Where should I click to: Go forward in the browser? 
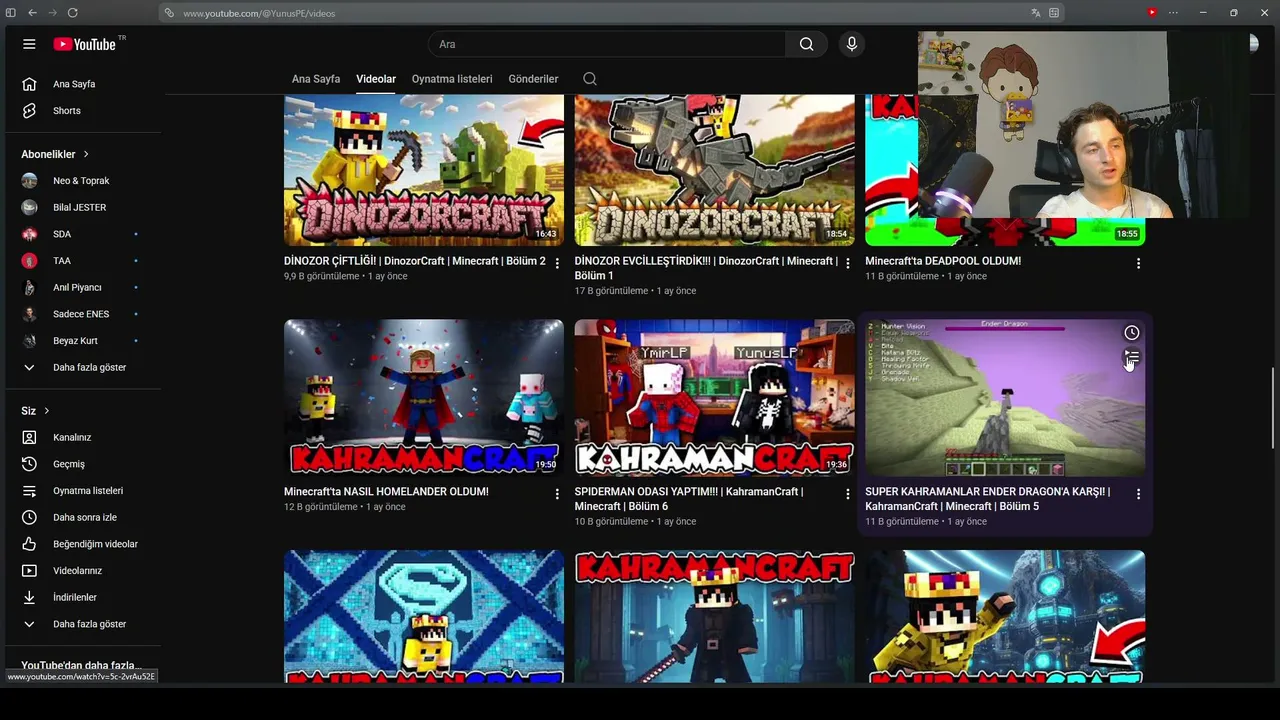52,13
